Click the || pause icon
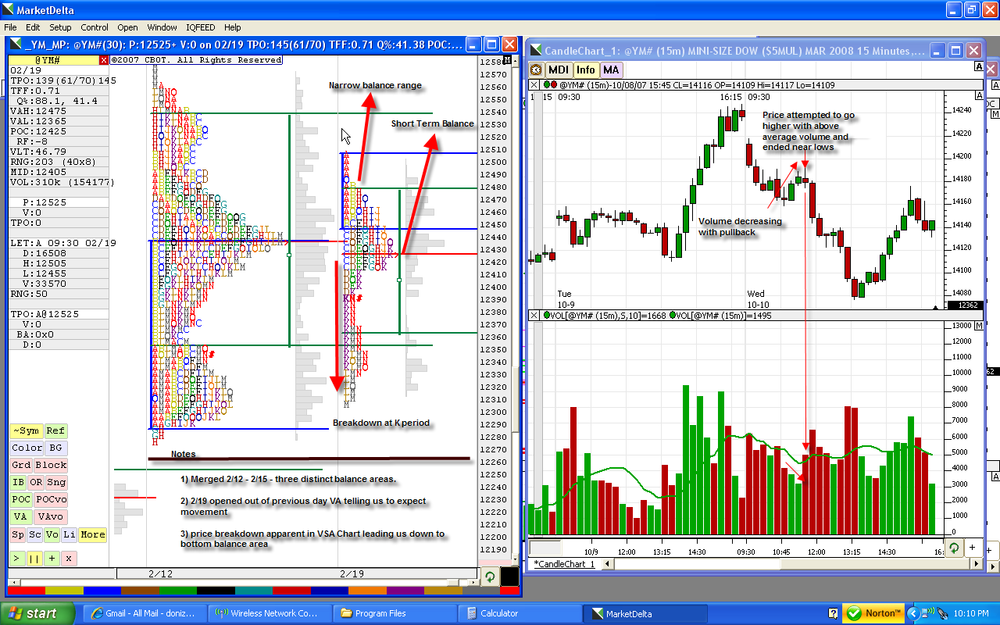The height and width of the screenshot is (625, 1000). [34, 559]
